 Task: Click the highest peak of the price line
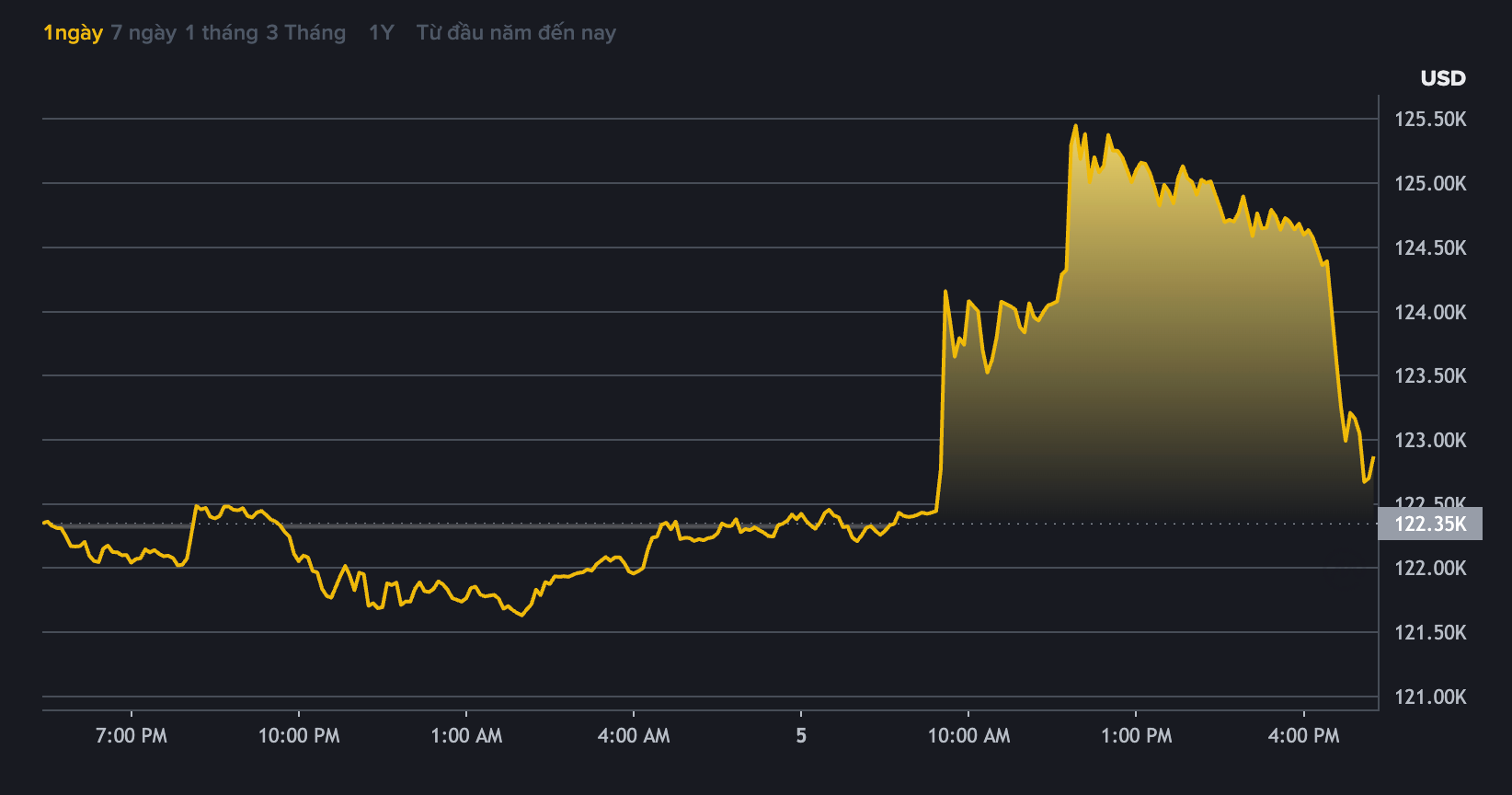point(1075,126)
